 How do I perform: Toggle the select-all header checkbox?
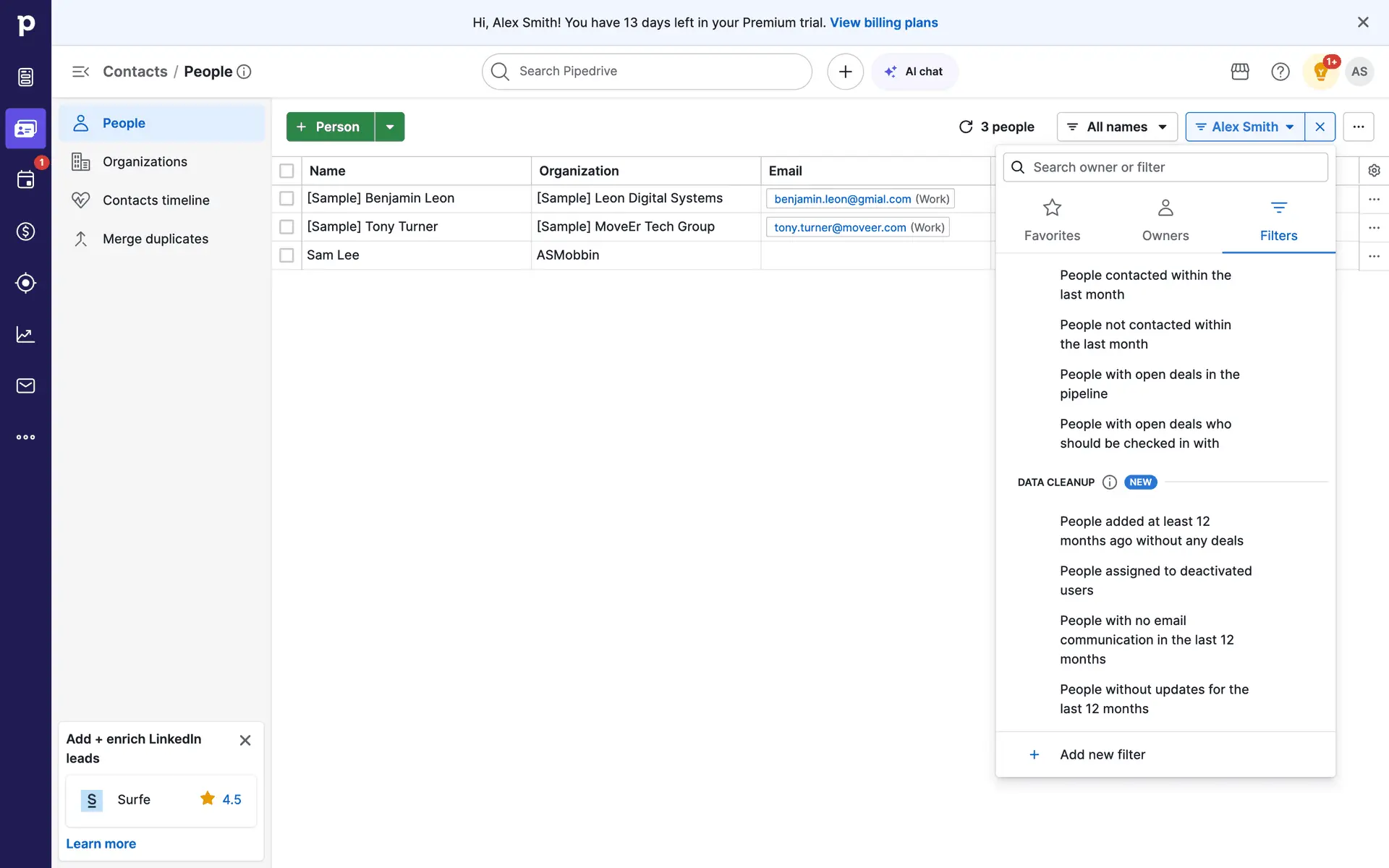click(286, 171)
